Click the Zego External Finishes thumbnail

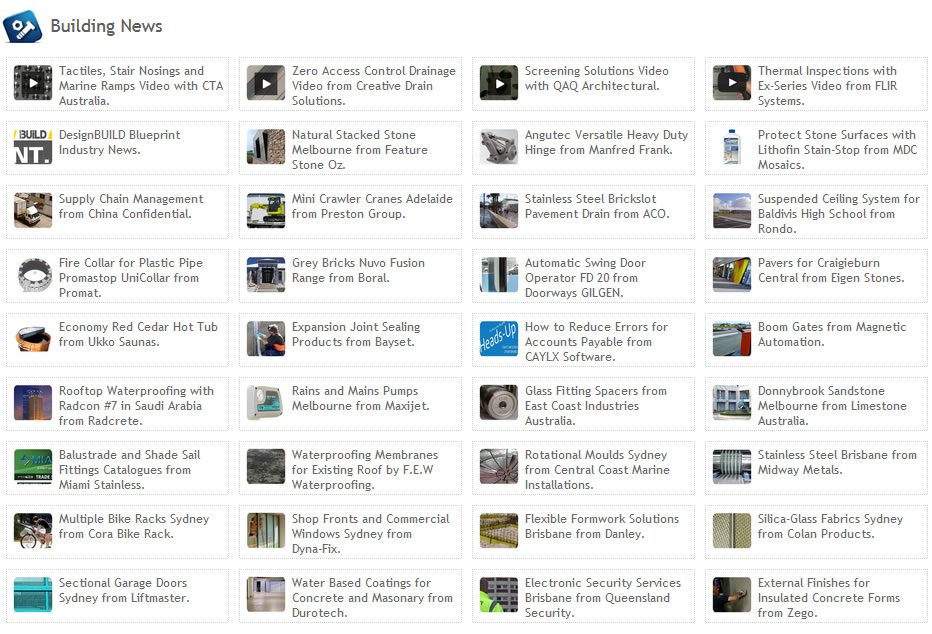pyautogui.click(x=732, y=594)
